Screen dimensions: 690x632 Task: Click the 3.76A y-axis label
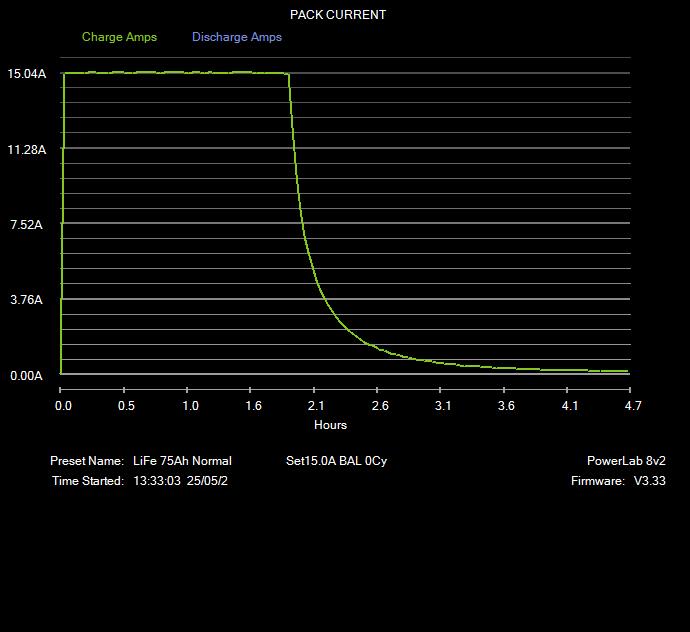click(x=26, y=300)
